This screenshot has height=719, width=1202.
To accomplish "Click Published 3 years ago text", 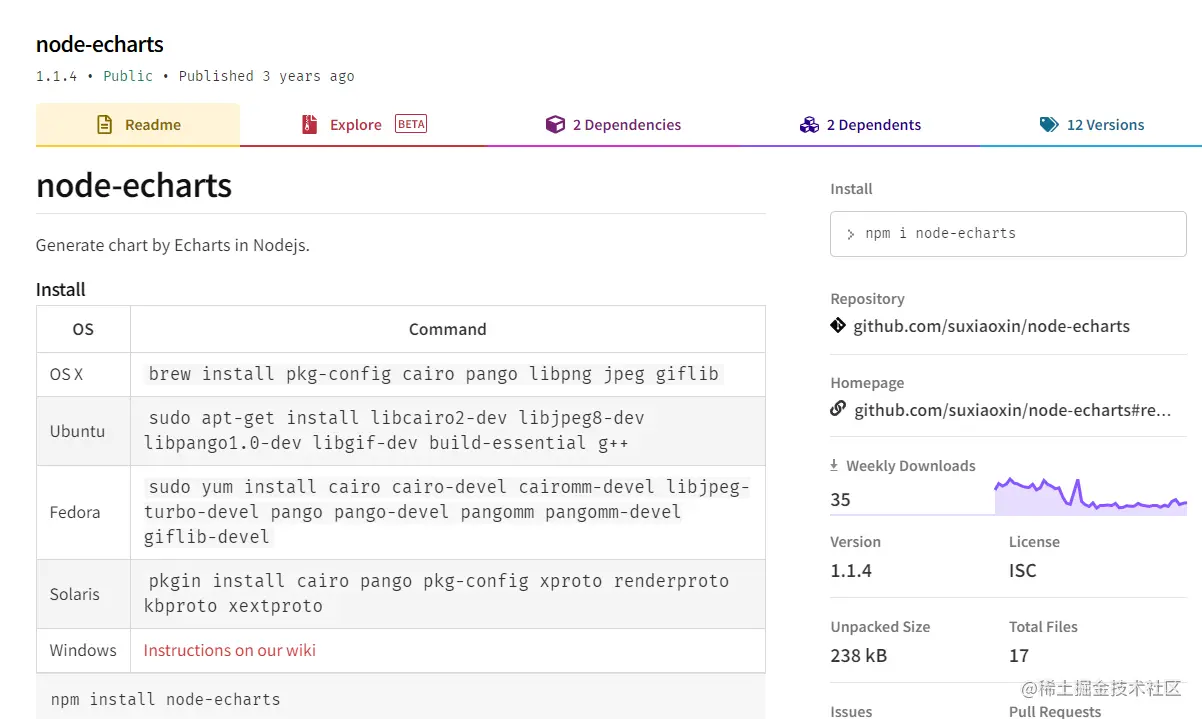I will pyautogui.click(x=267, y=76).
